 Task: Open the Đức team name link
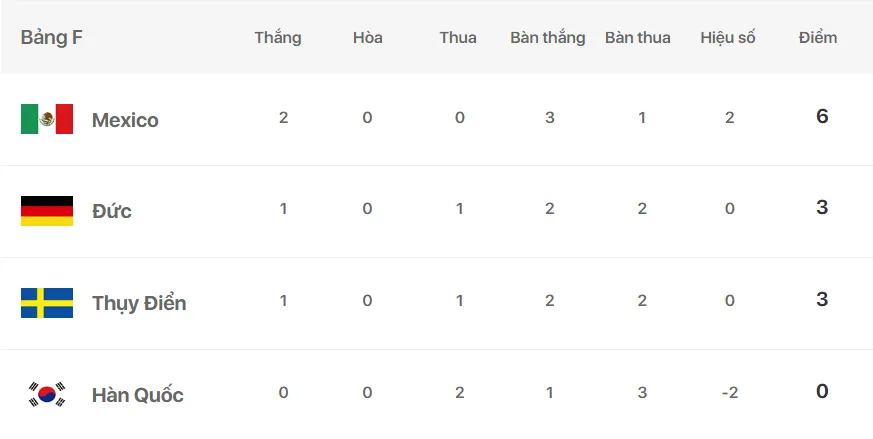coord(111,211)
